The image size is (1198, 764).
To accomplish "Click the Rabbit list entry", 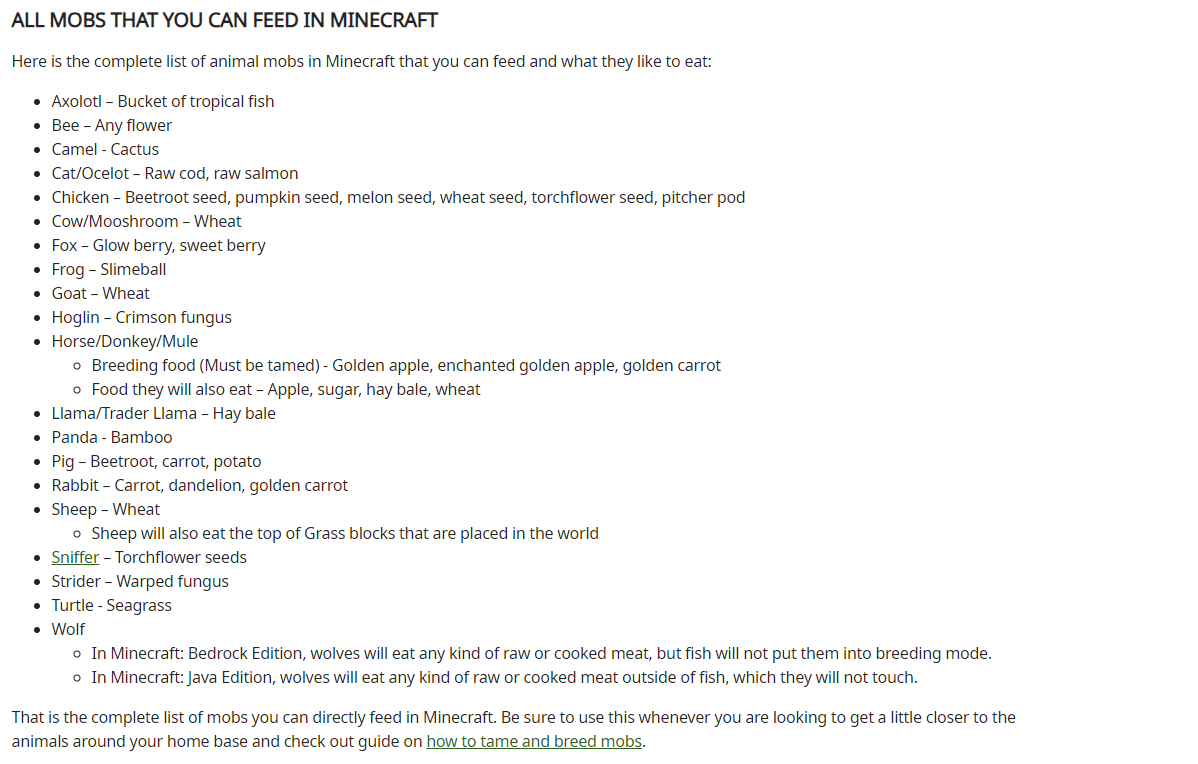I will [x=199, y=486].
